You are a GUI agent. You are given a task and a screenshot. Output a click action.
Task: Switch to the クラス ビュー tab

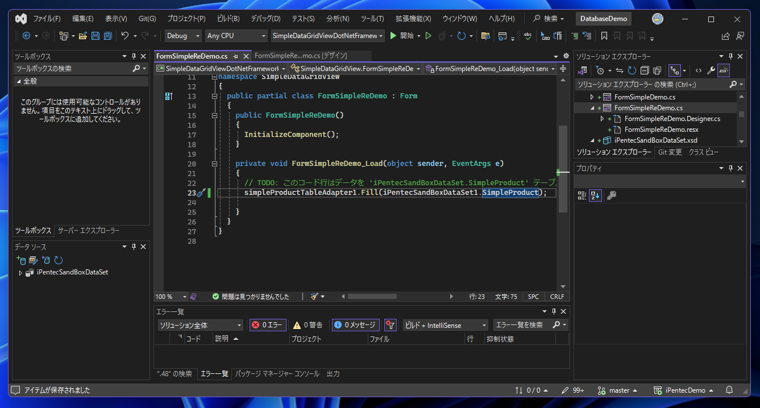704,152
